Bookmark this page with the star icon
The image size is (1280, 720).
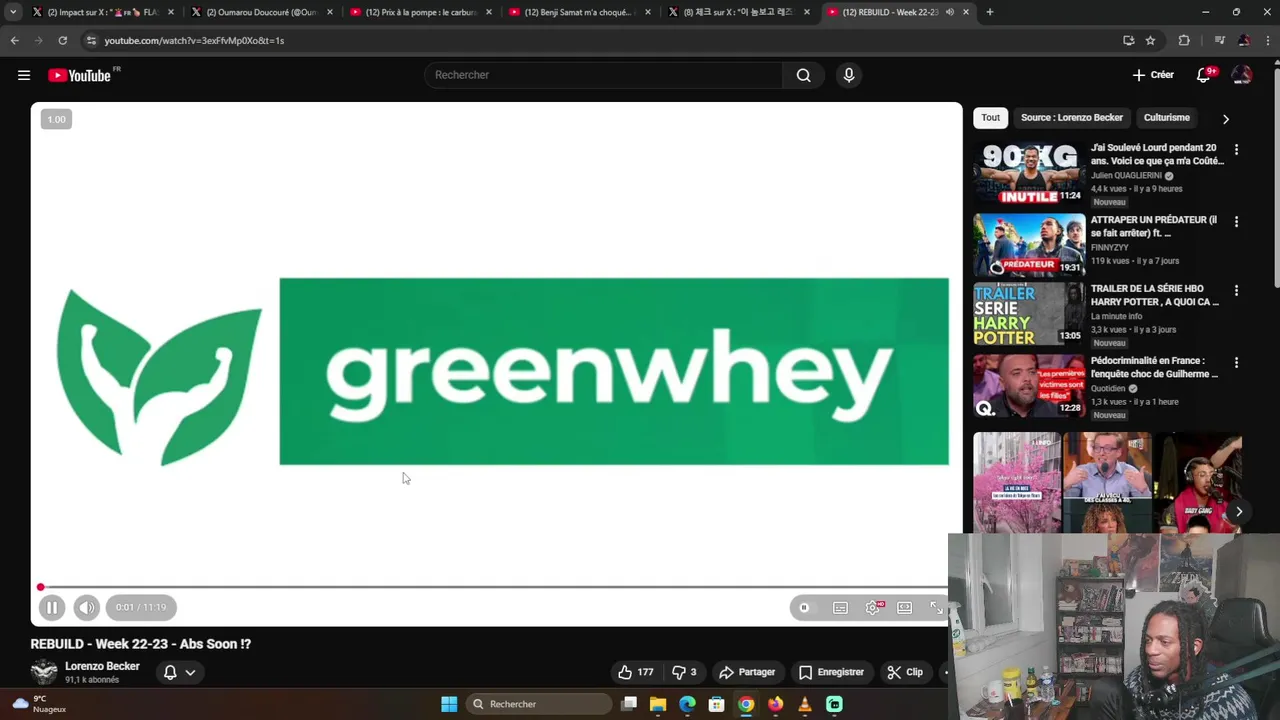coord(1150,40)
